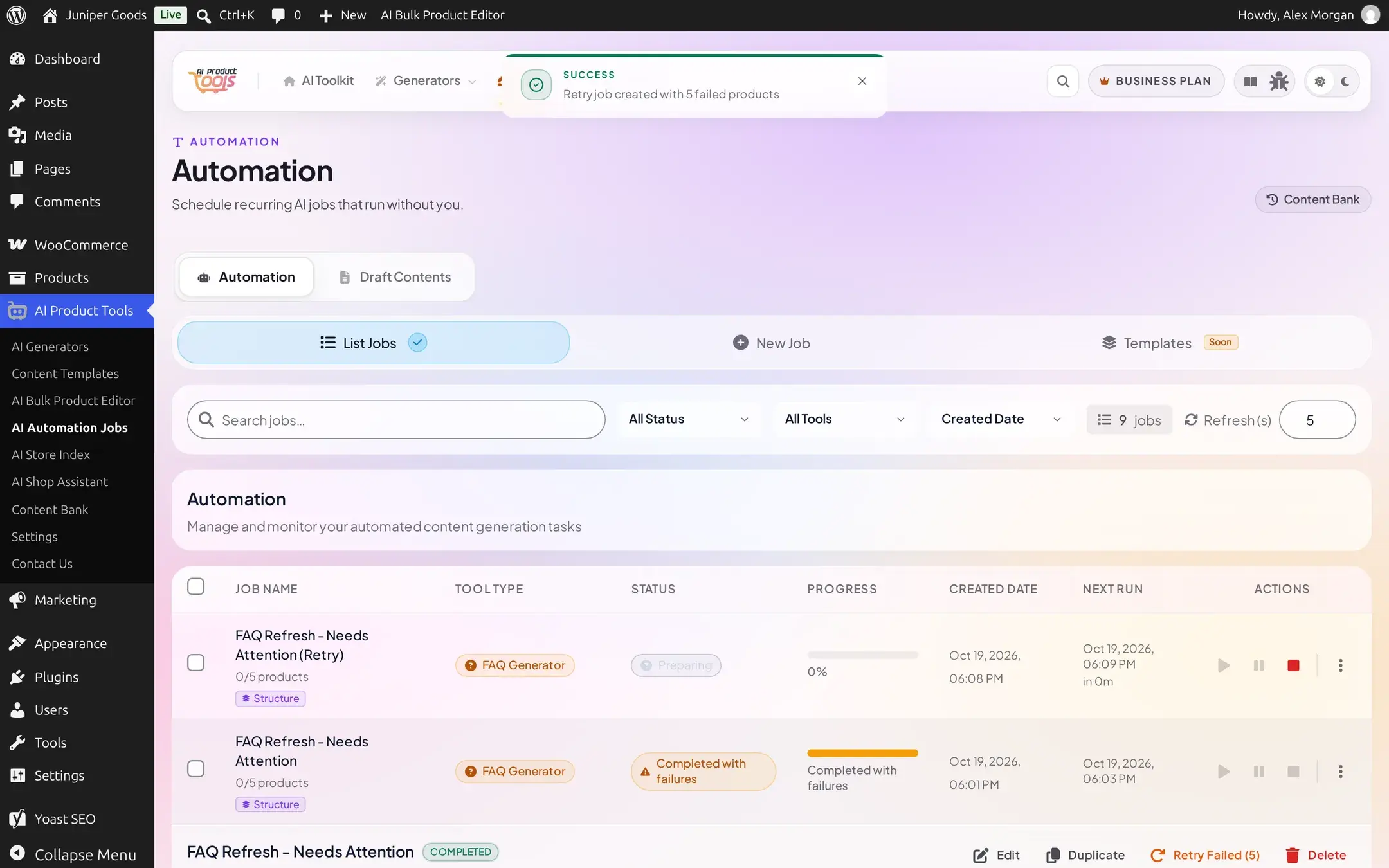The height and width of the screenshot is (868, 1389).
Task: Open AI Store Index in sidebar
Action: 51,455
